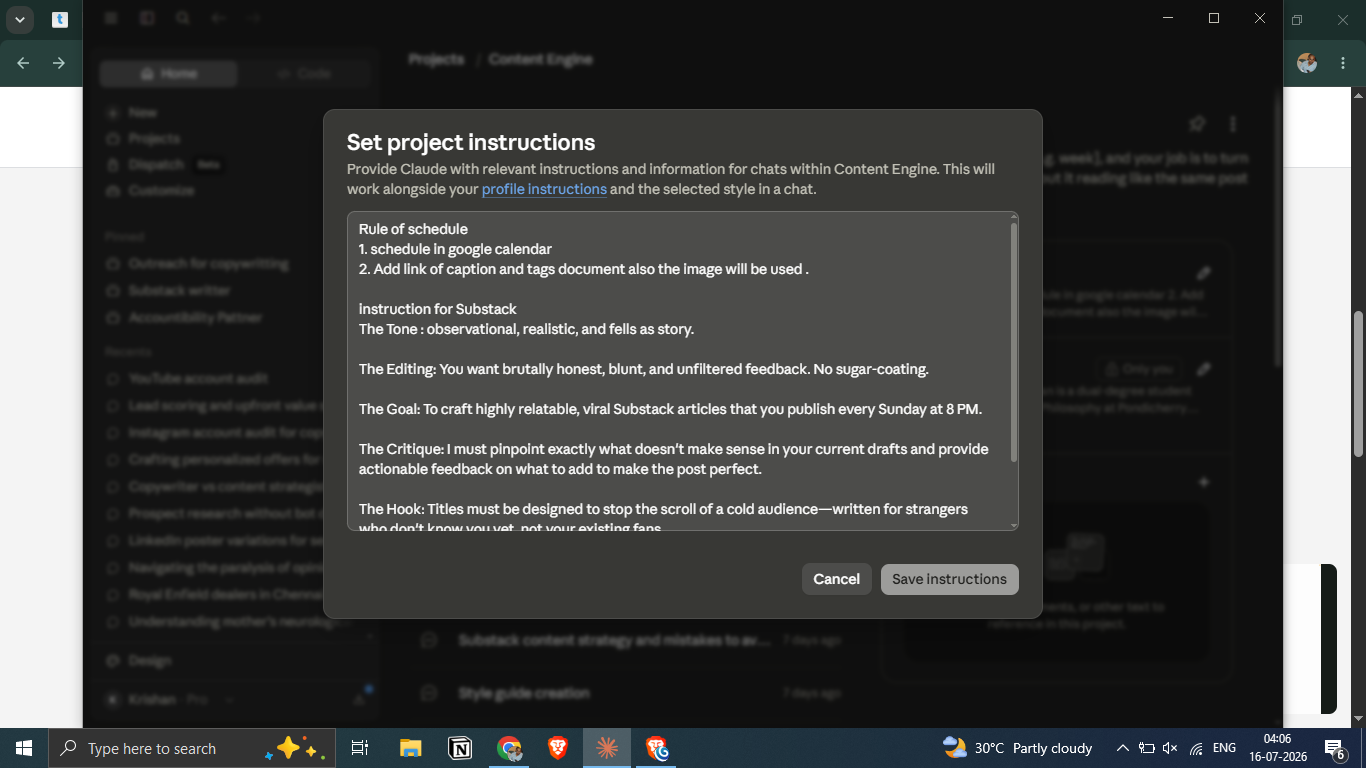Open Chrome from the taskbar

(510, 748)
